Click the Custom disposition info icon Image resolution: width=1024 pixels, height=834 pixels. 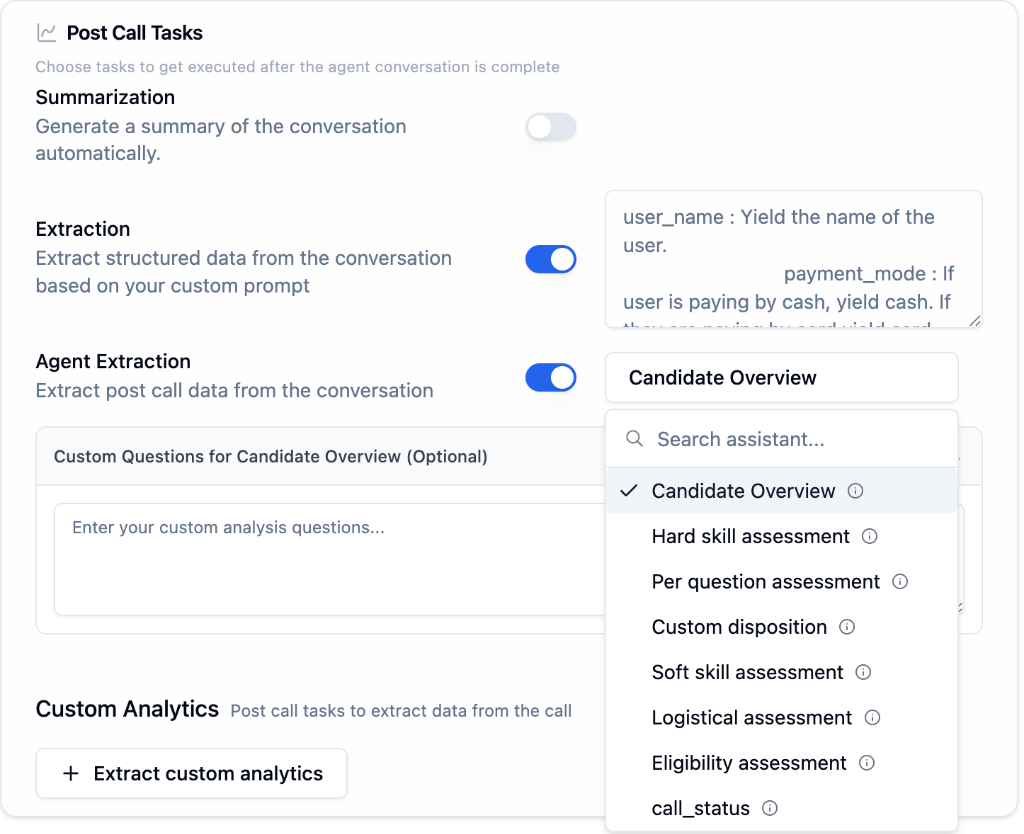tap(846, 627)
